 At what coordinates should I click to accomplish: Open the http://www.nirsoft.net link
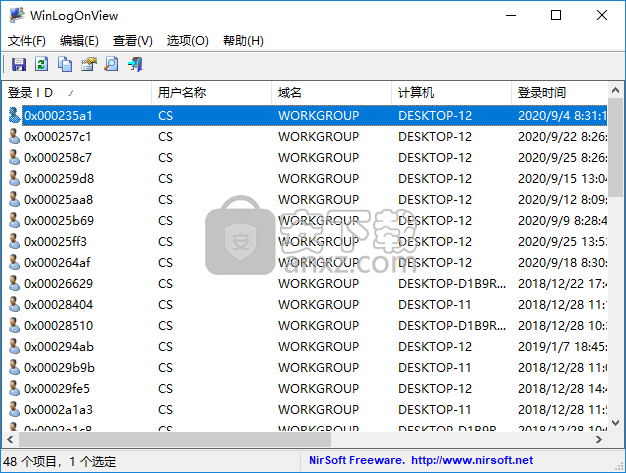(x=472, y=460)
